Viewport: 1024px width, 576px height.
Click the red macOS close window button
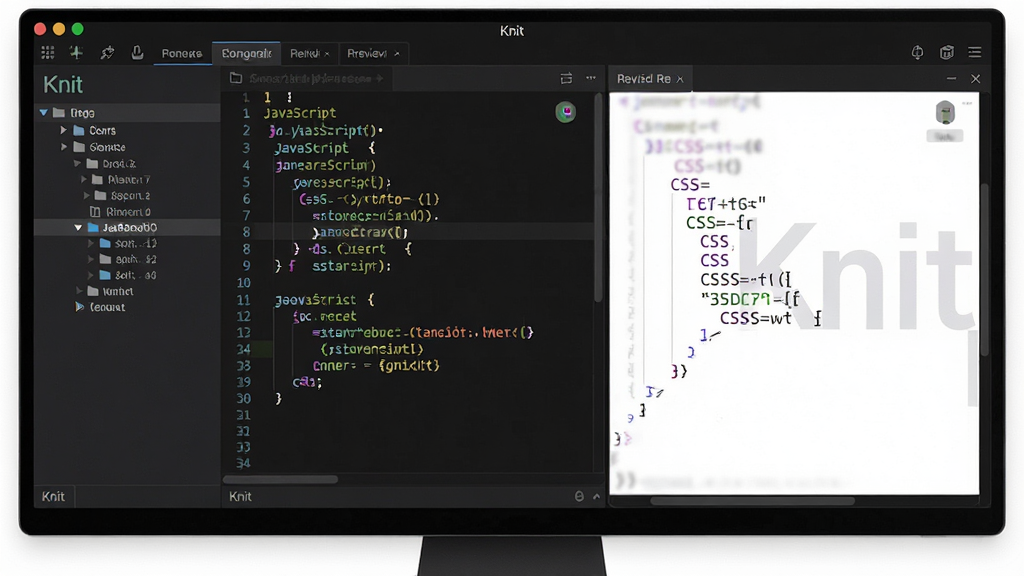40,29
